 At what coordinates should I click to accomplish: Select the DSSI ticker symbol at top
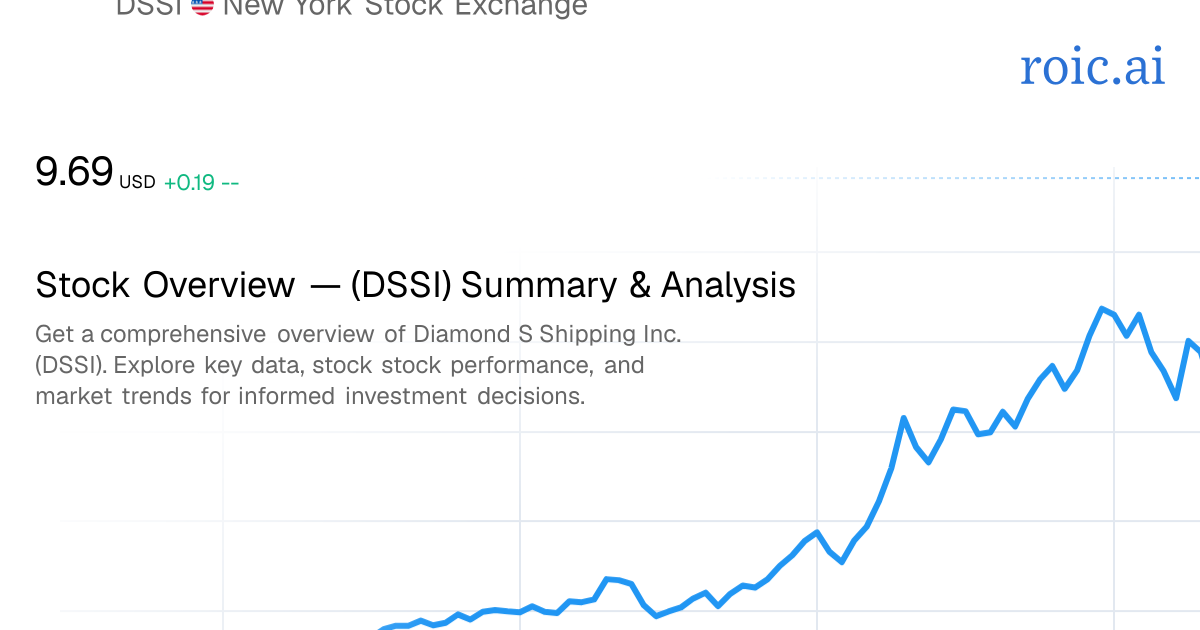(150, 7)
